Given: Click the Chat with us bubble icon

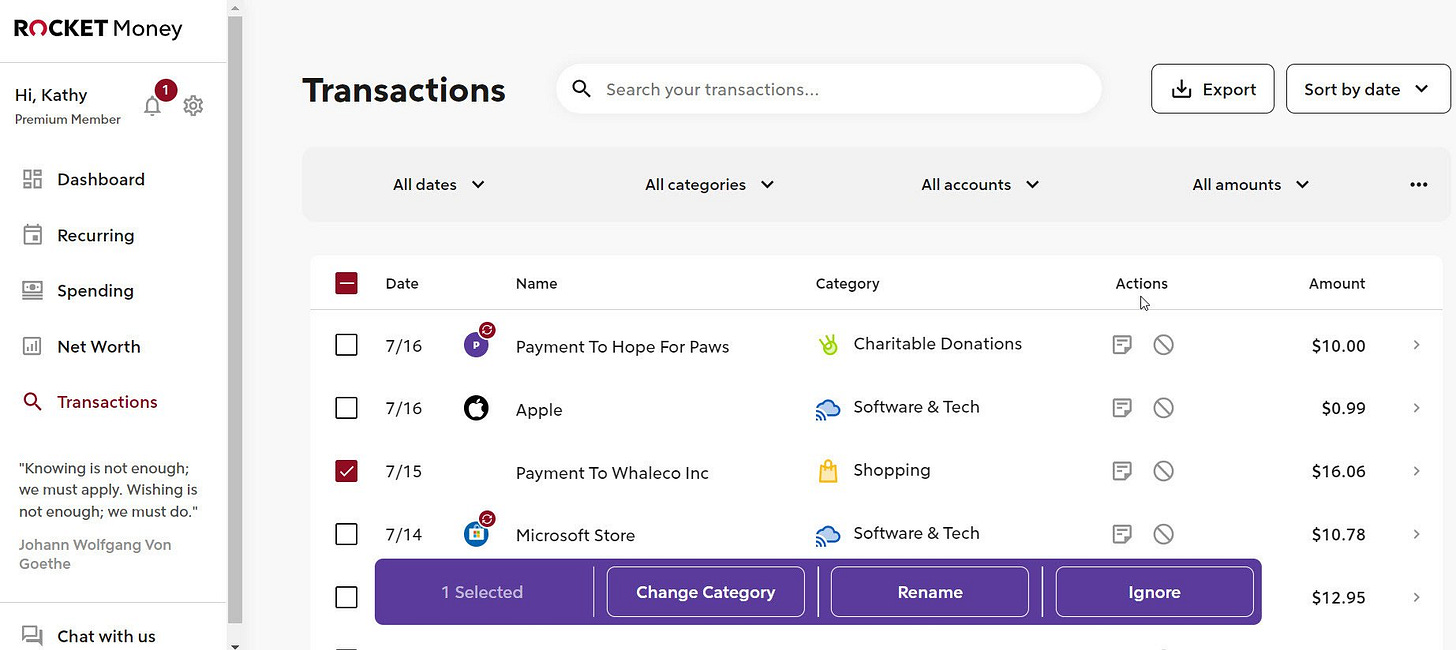Looking at the screenshot, I should click(x=32, y=636).
